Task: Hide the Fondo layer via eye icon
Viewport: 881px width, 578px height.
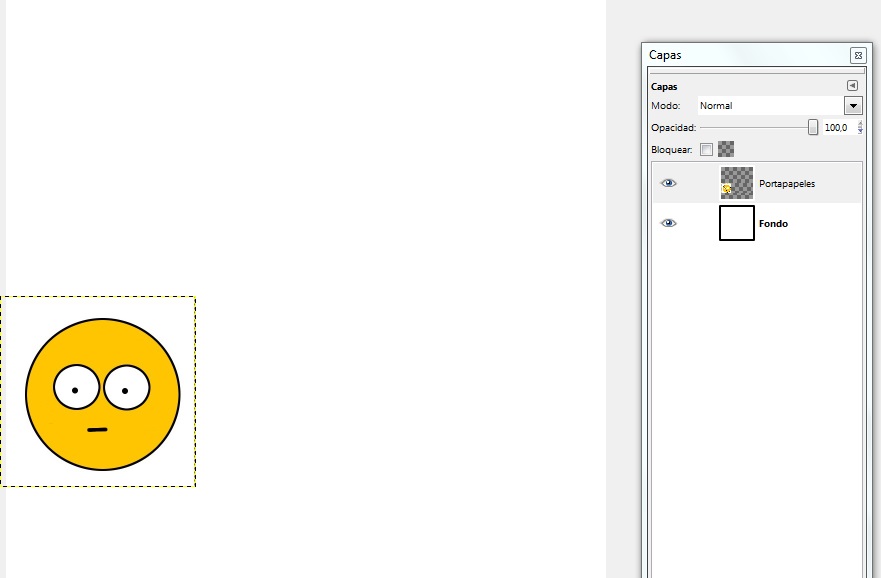Action: click(668, 223)
